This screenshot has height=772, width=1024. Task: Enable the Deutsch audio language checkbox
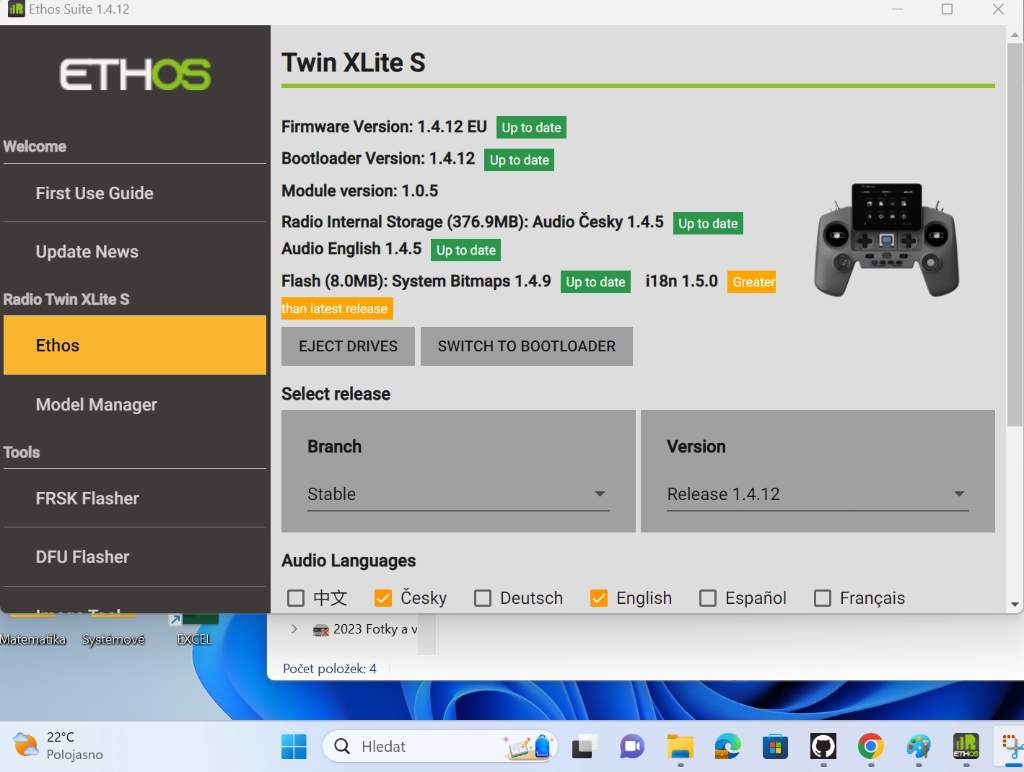tap(483, 598)
